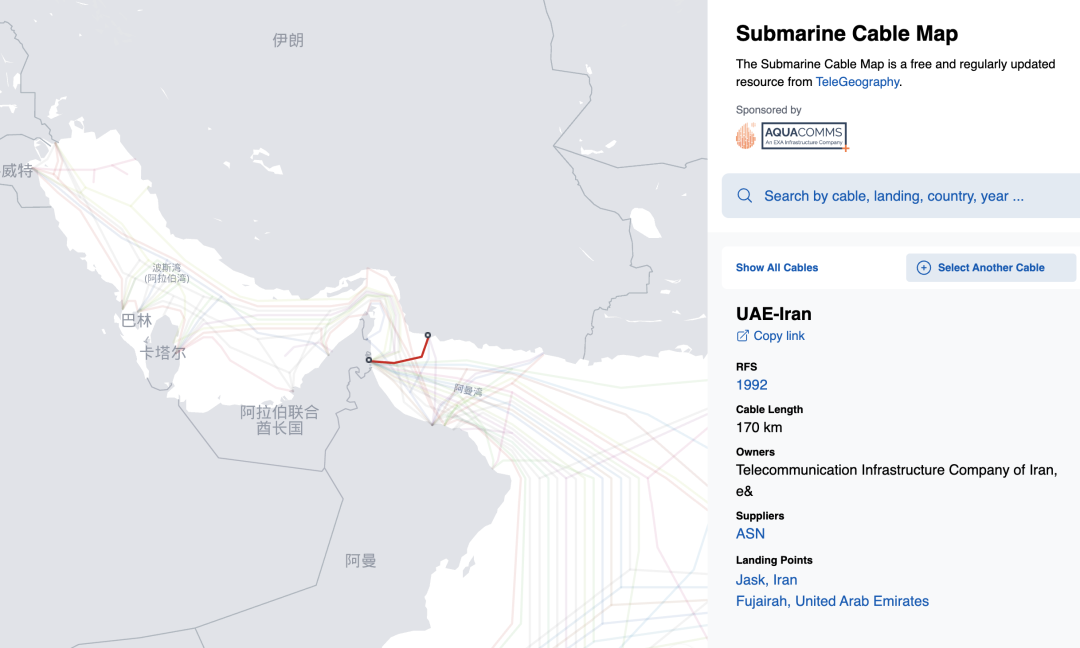Click the 1992 RFS year link
The image size is (1080, 648).
point(752,385)
